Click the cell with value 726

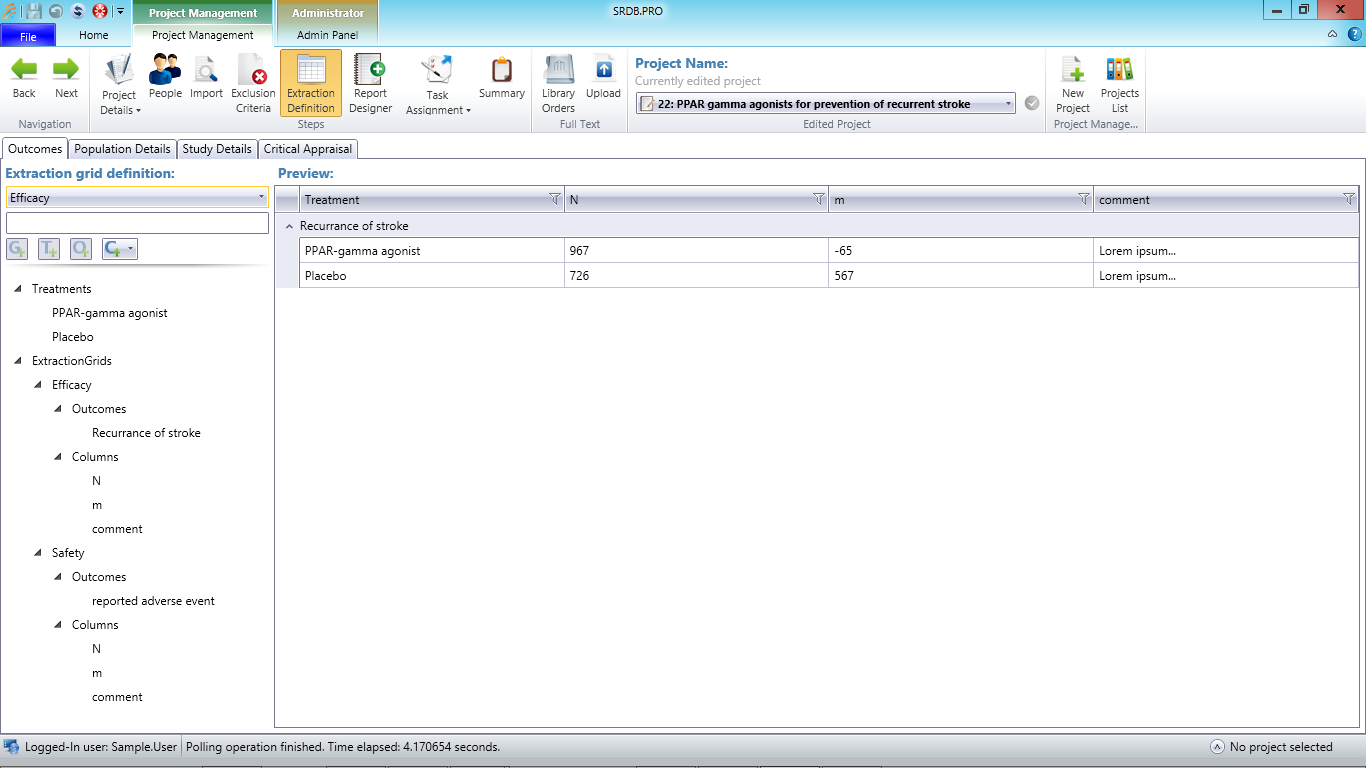coord(697,276)
